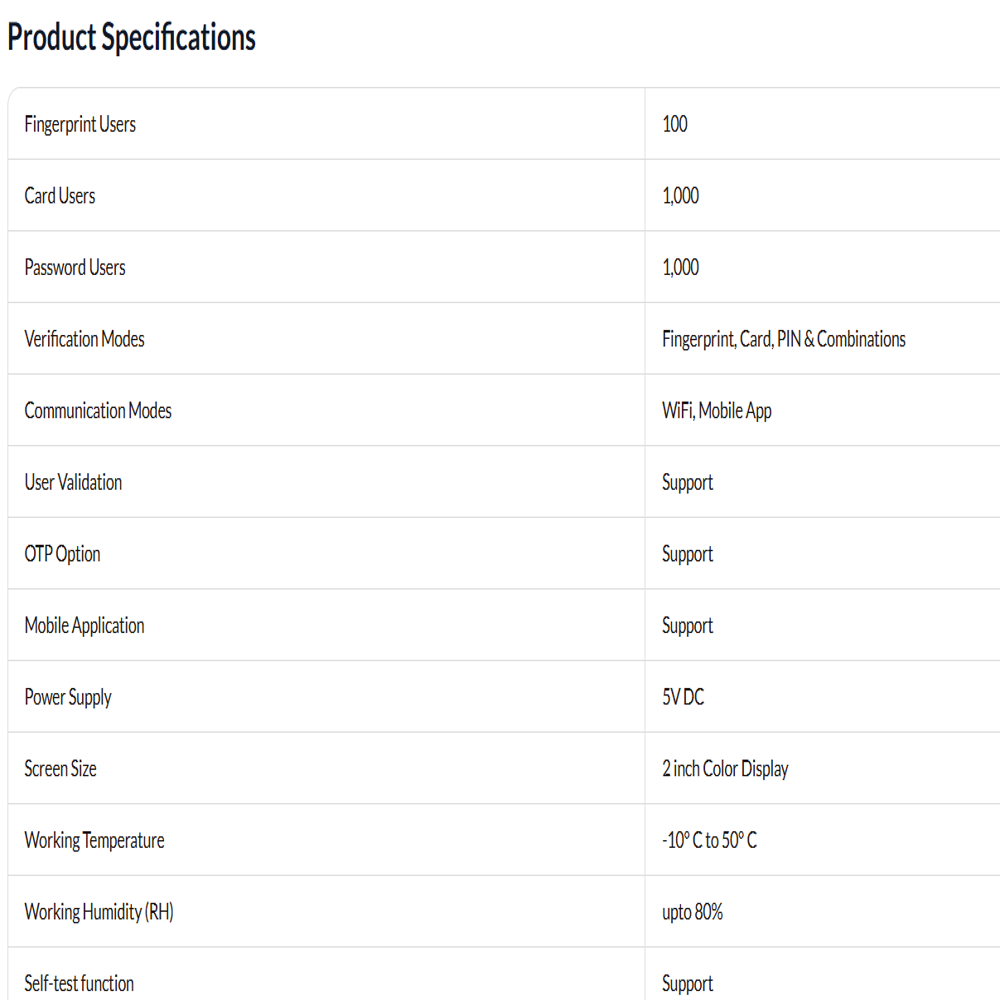Click the Password Users row label
The image size is (1000, 1000).
[75, 267]
